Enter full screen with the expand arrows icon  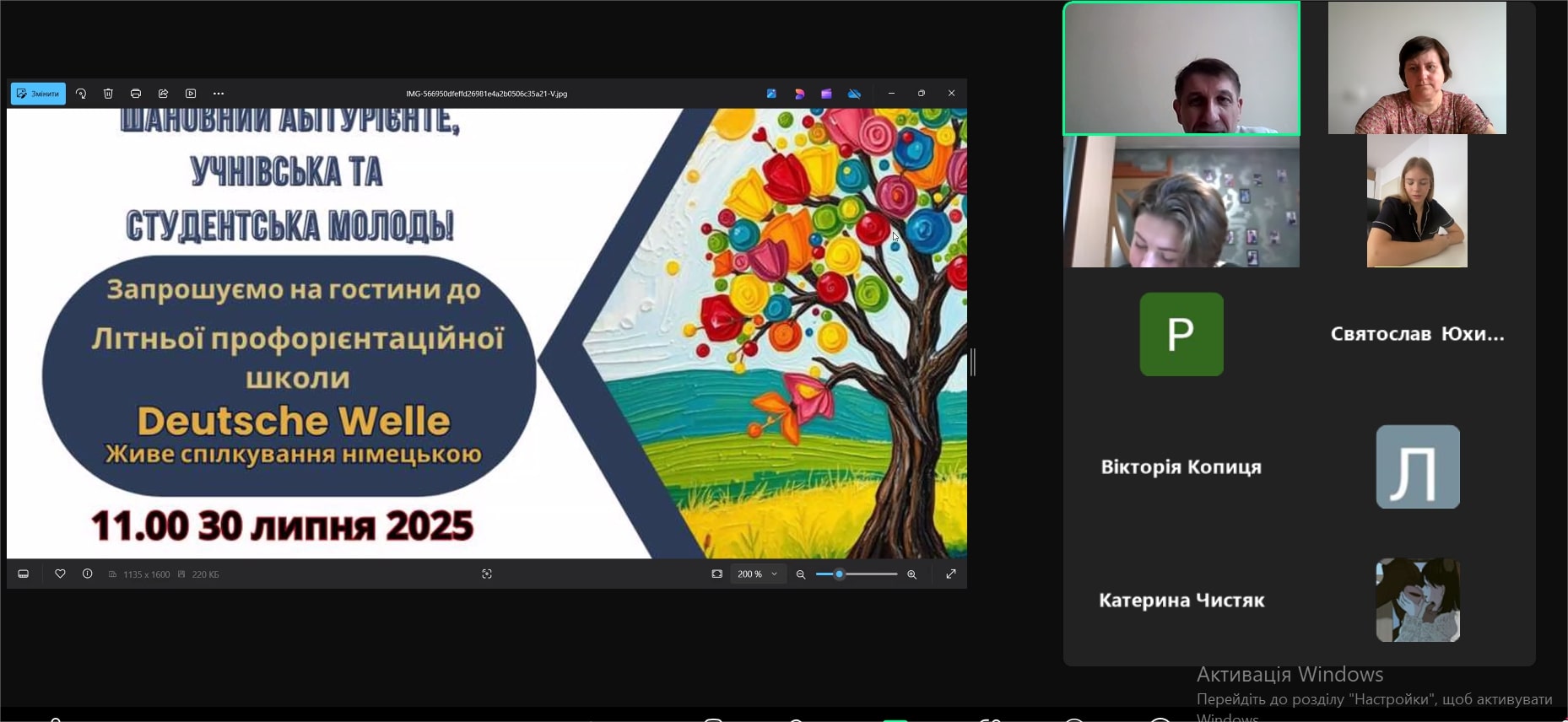951,574
